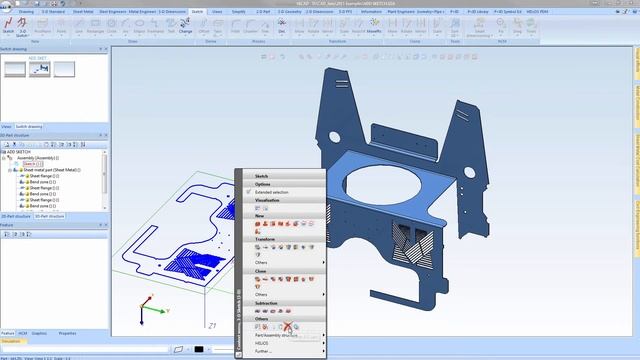Click the first icon under Visualisation in context menu
This screenshot has width=640, height=360.
[x=258, y=208]
